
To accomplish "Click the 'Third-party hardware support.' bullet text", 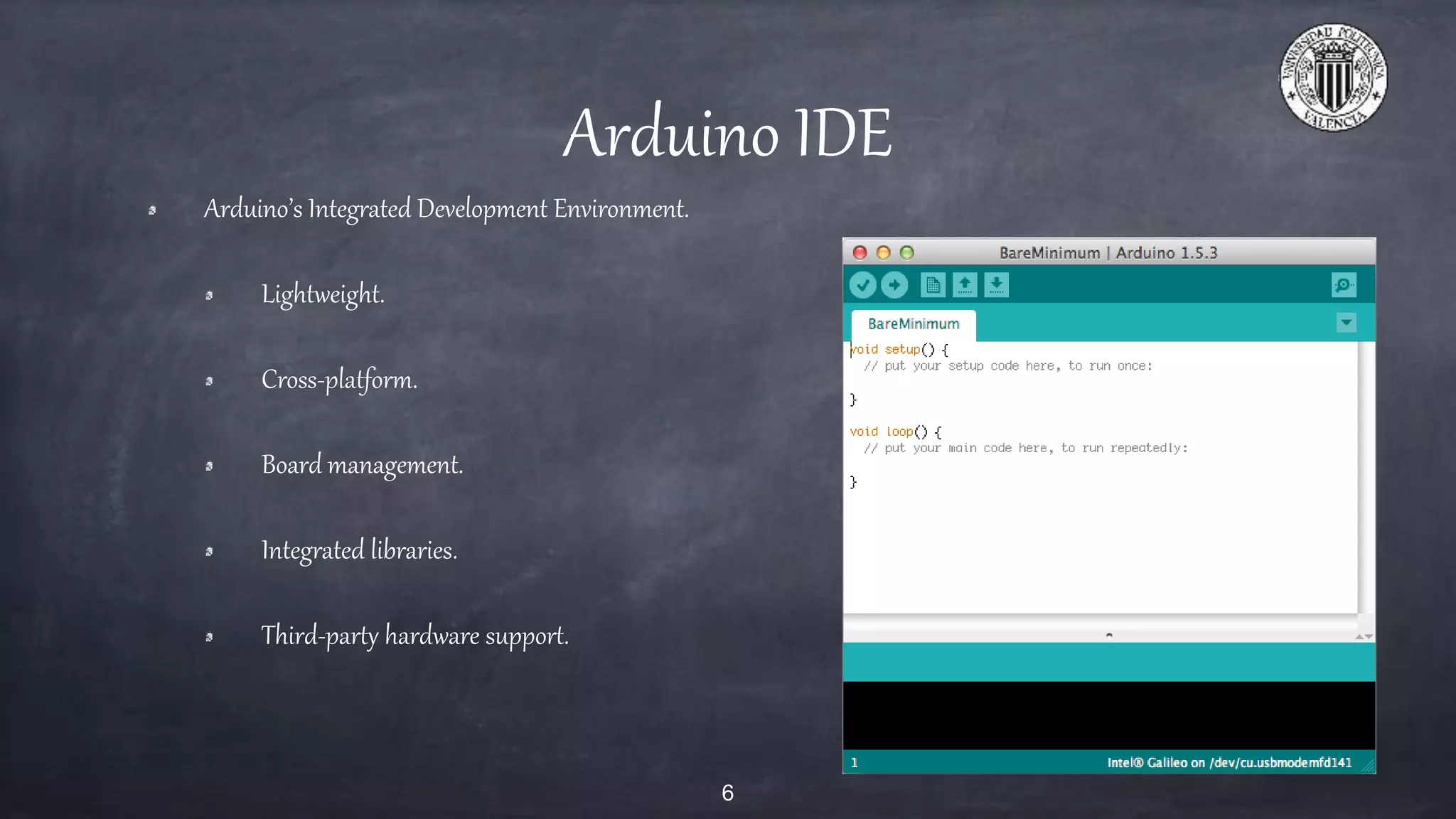I will (415, 636).
